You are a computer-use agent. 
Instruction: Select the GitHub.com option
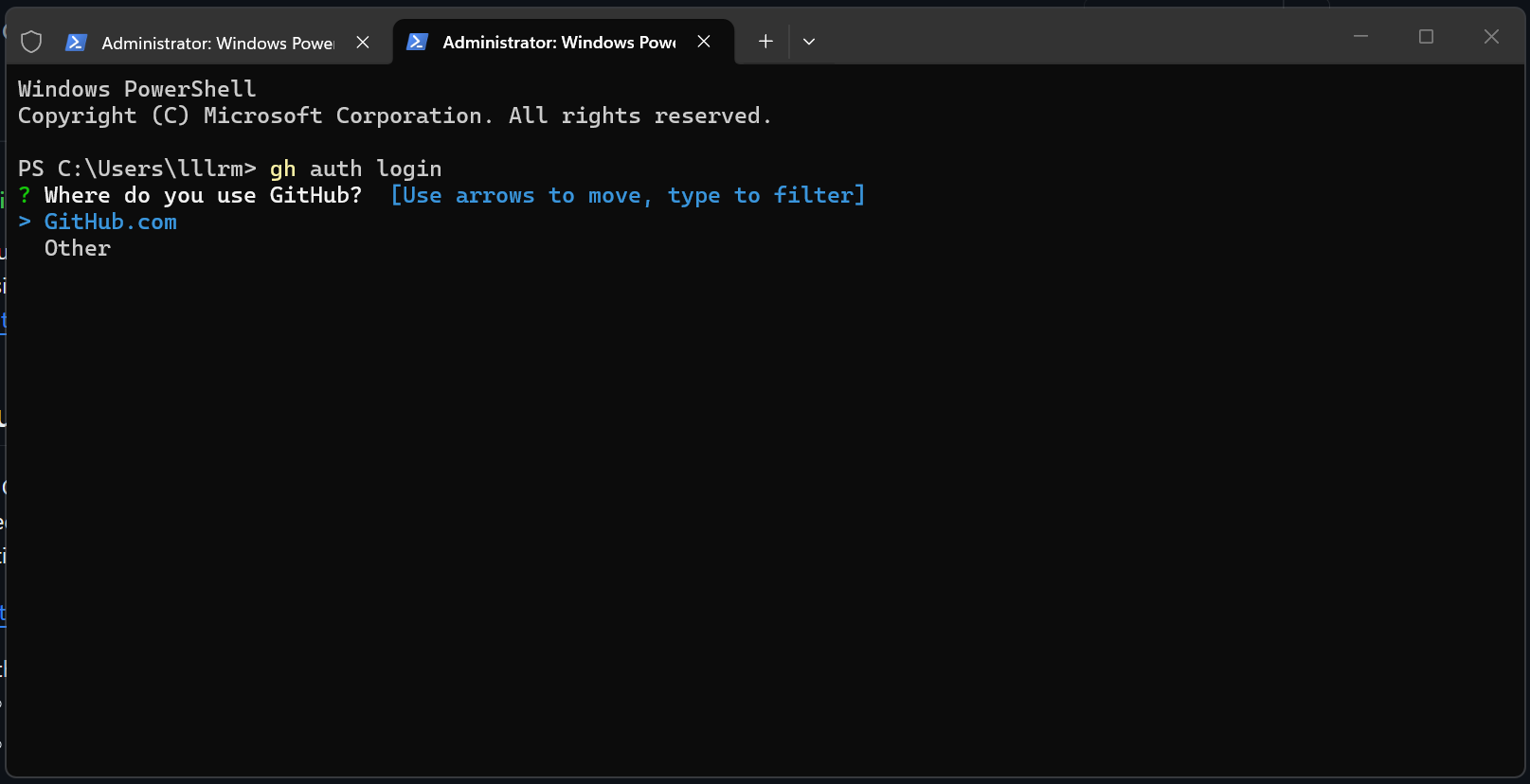110,222
